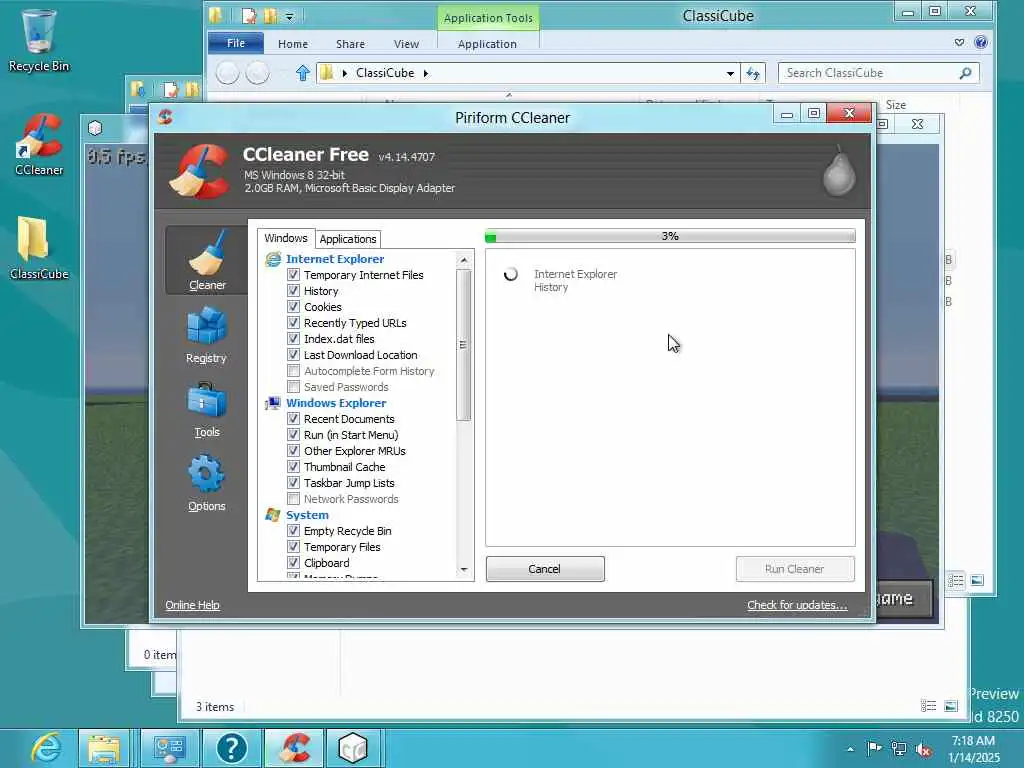Select the System category icon

(273, 515)
